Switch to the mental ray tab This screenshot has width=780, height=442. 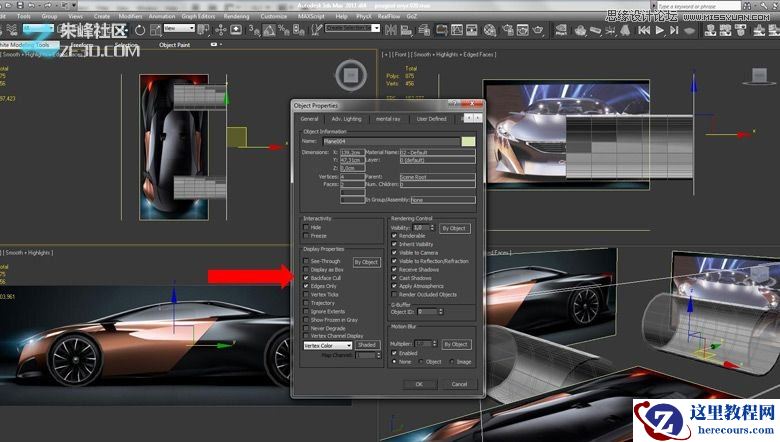pyautogui.click(x=388, y=119)
